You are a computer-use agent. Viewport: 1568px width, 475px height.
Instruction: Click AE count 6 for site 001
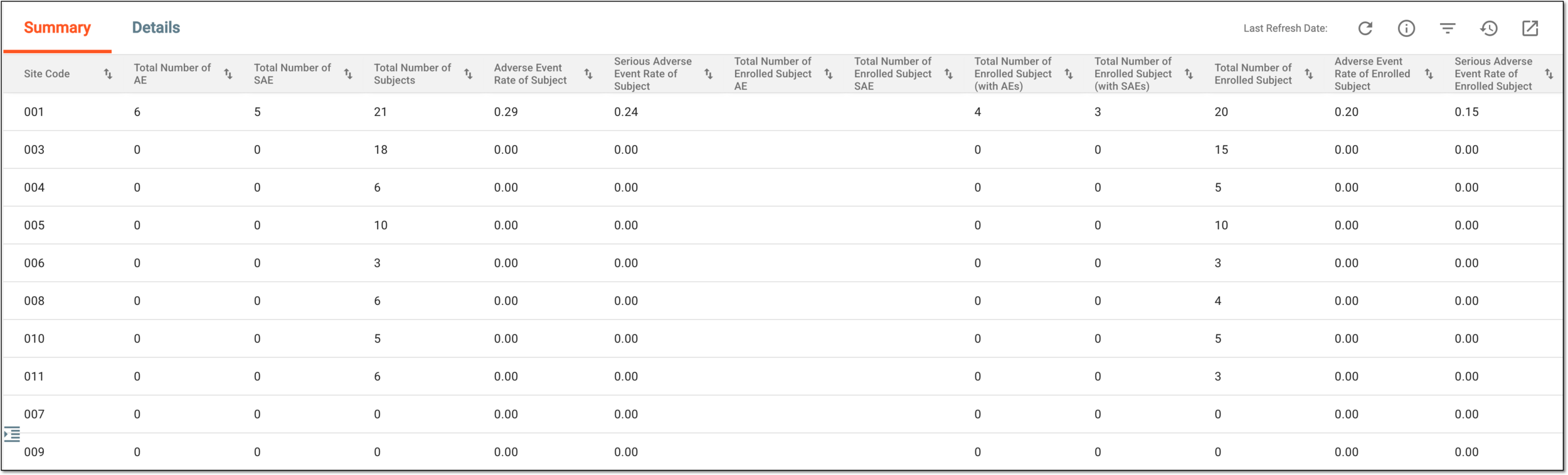pos(137,112)
